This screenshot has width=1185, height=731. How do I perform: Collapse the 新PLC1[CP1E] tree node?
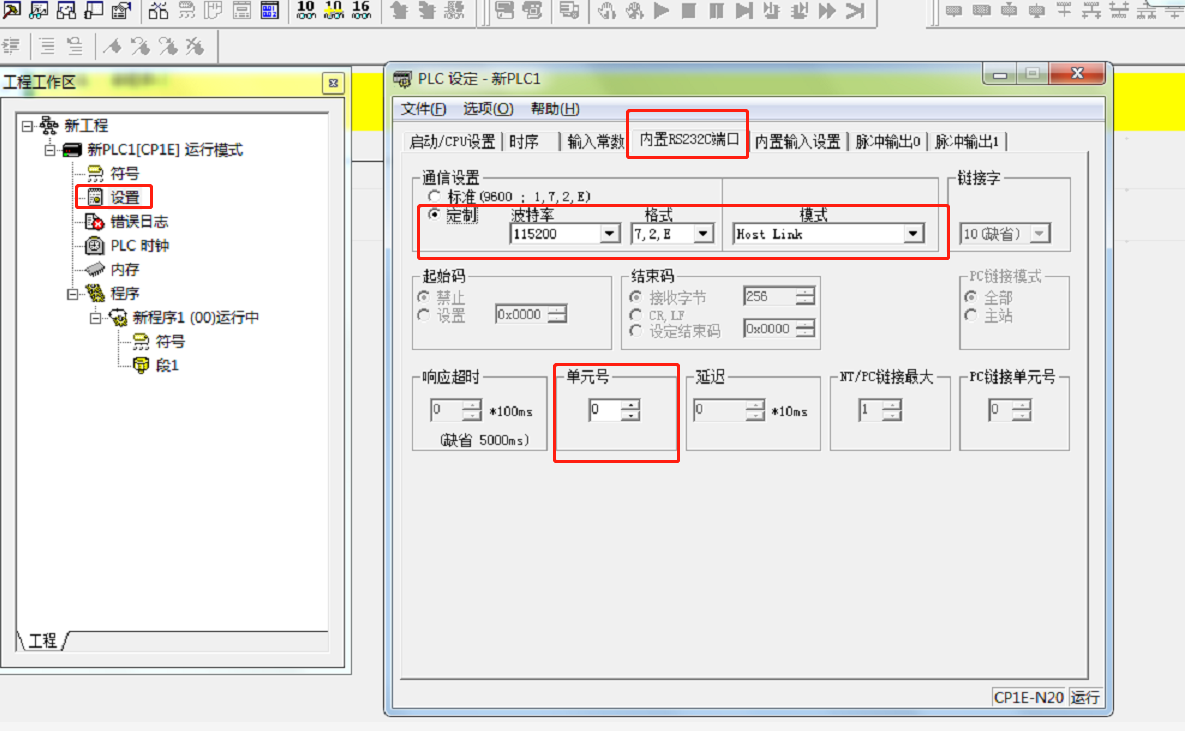pos(50,150)
